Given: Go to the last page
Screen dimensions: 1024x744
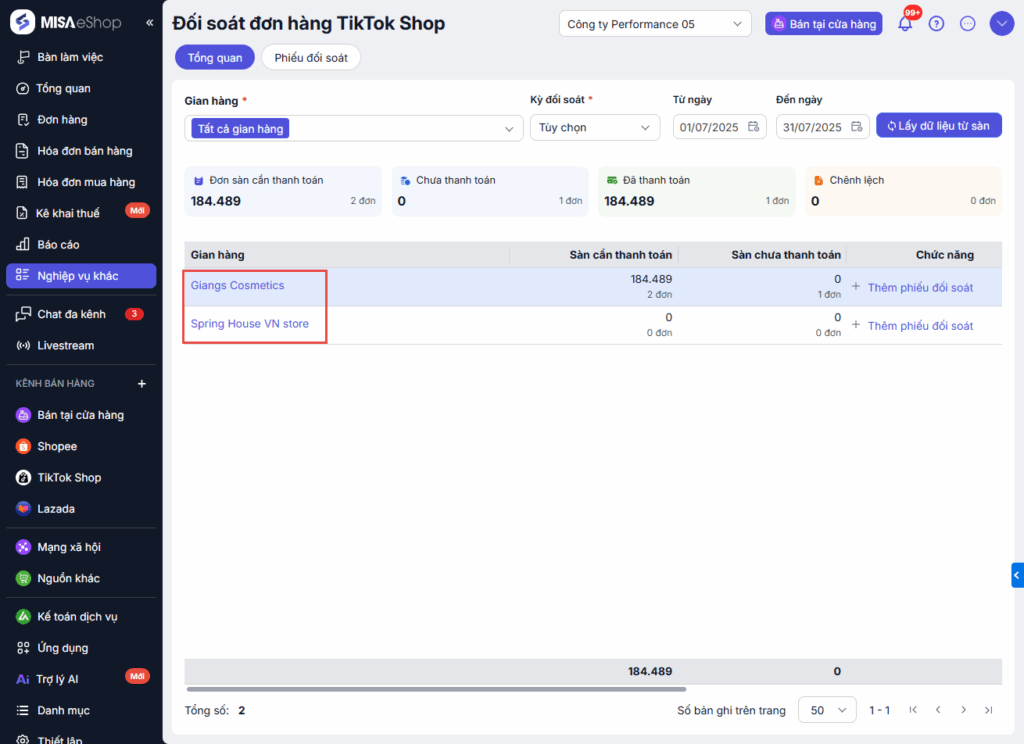Looking at the screenshot, I should click(989, 710).
